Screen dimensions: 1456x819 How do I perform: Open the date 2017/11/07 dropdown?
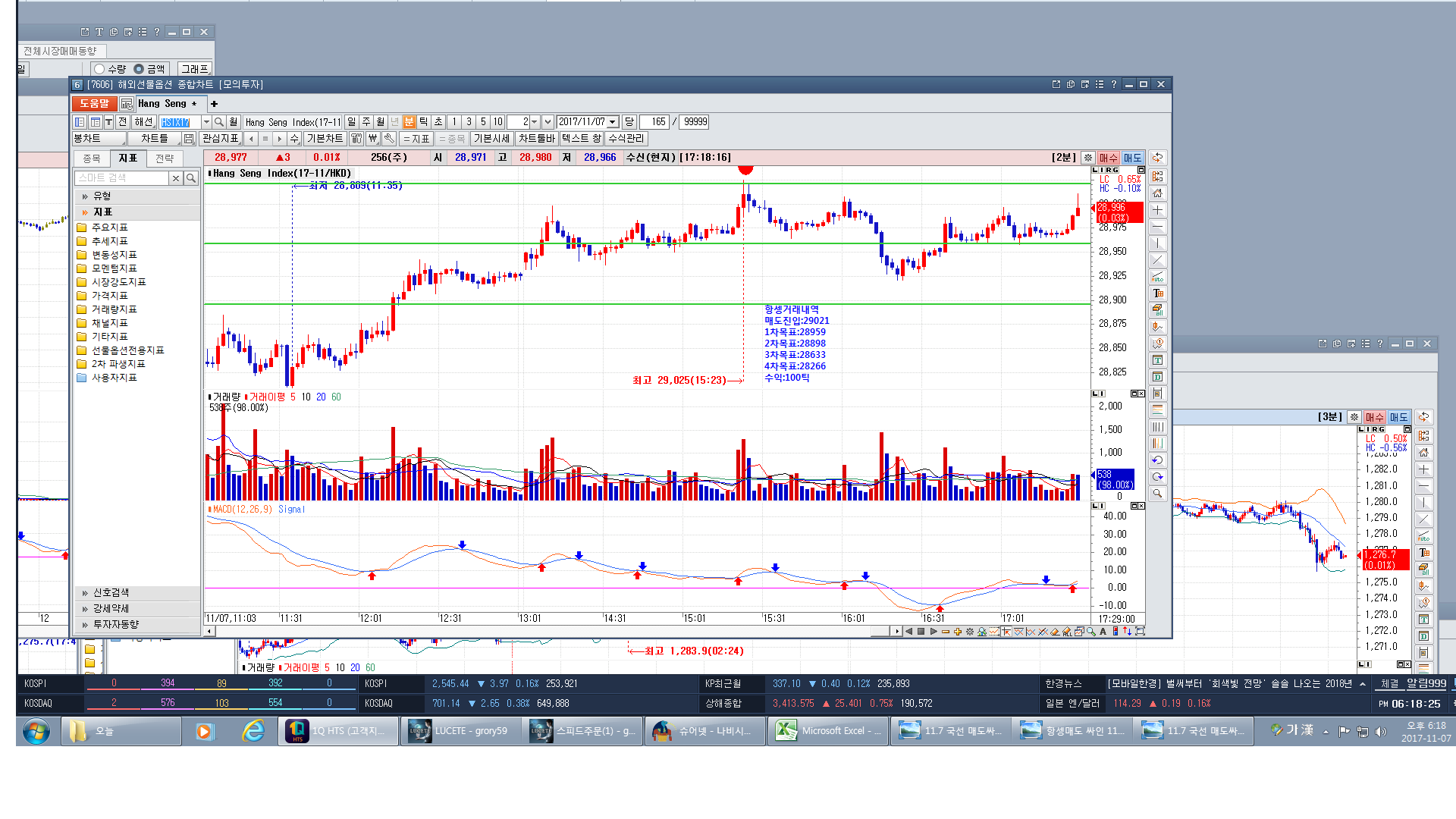613,122
